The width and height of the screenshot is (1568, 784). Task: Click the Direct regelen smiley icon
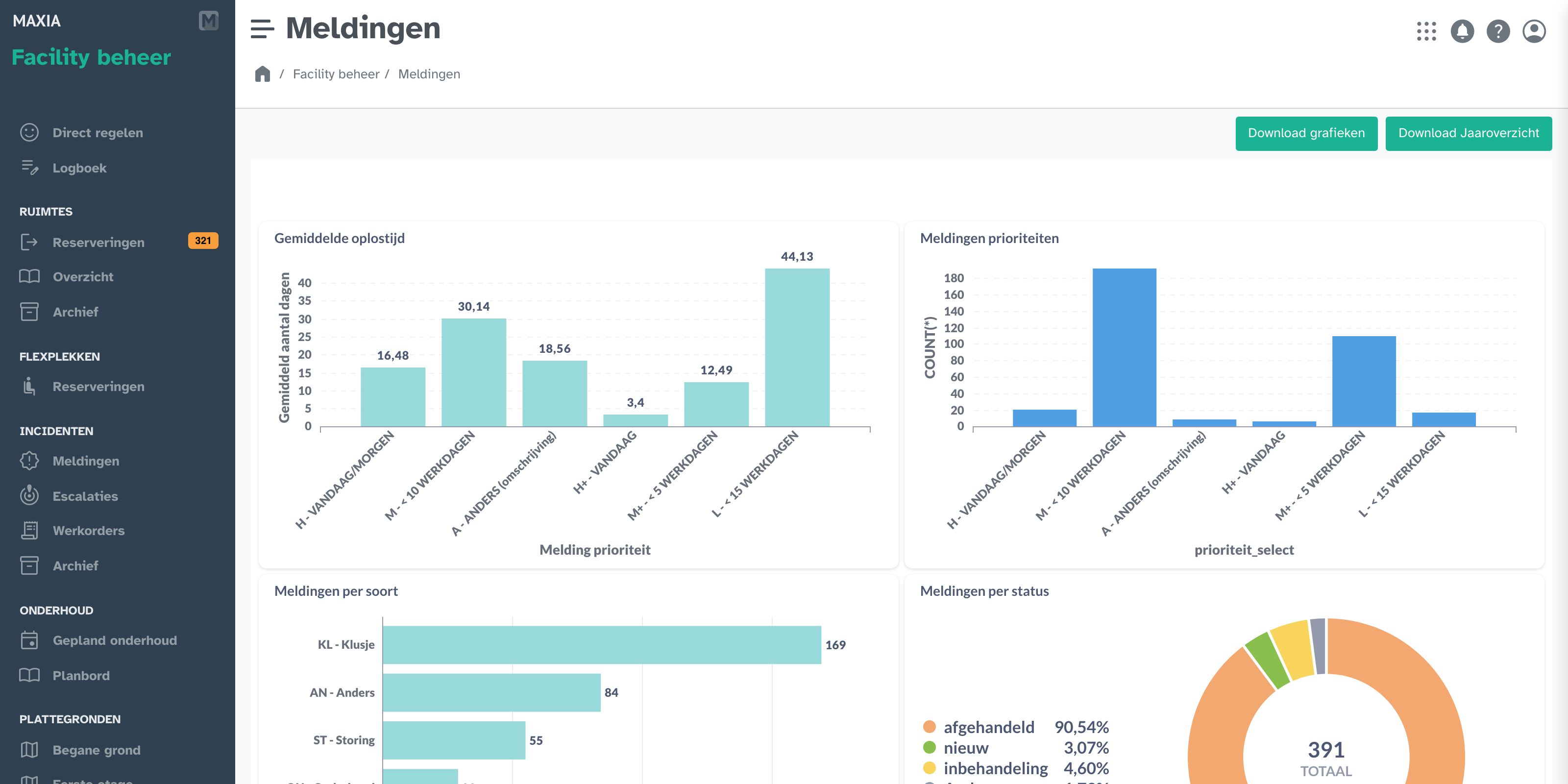[x=29, y=132]
